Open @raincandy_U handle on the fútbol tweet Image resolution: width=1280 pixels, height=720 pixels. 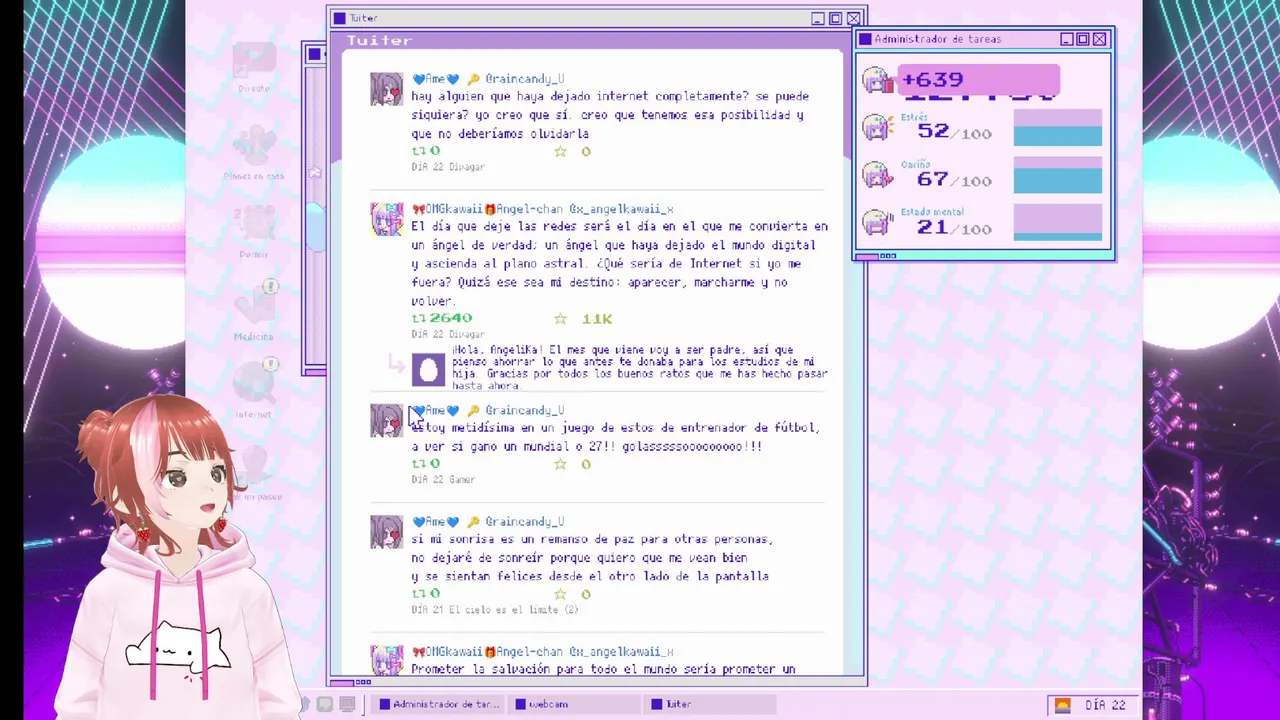click(525, 410)
